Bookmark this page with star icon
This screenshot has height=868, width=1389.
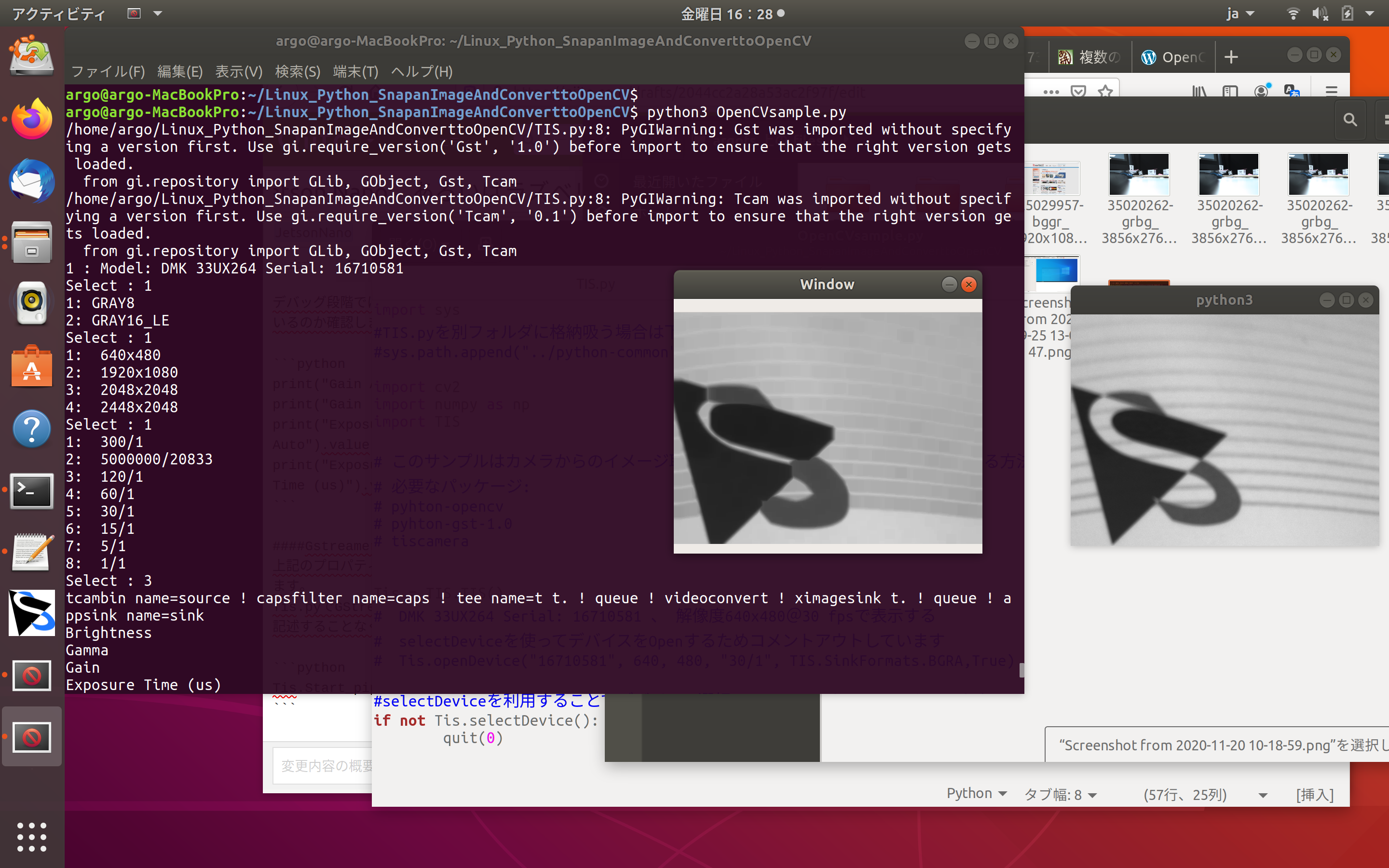pos(1105,91)
